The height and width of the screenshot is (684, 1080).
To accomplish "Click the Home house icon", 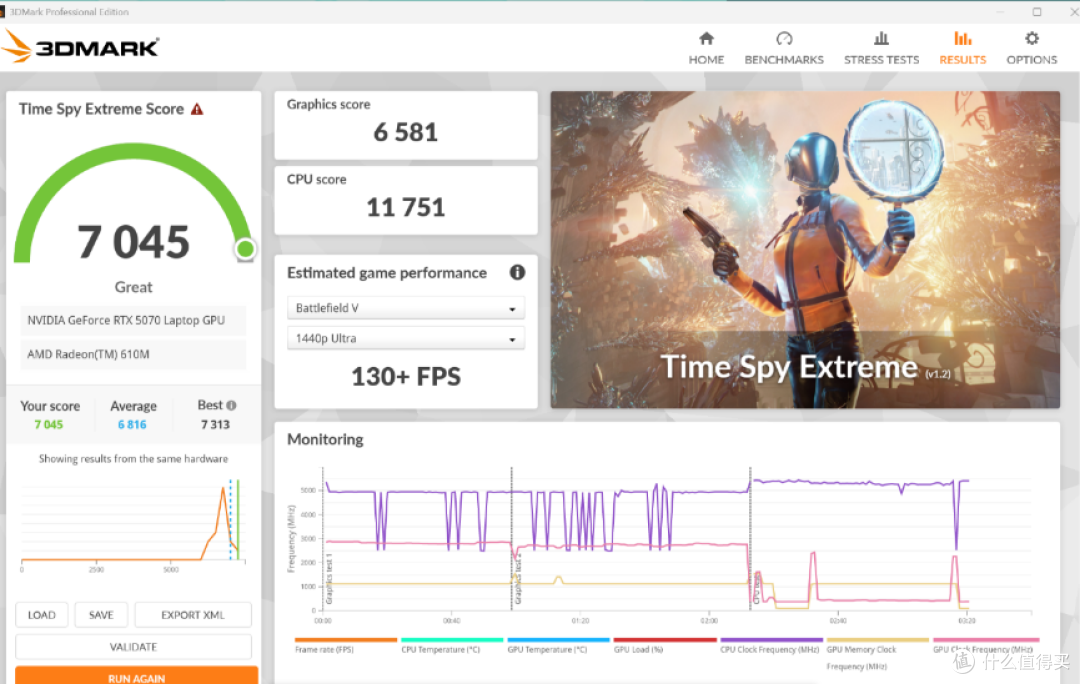I will (706, 39).
